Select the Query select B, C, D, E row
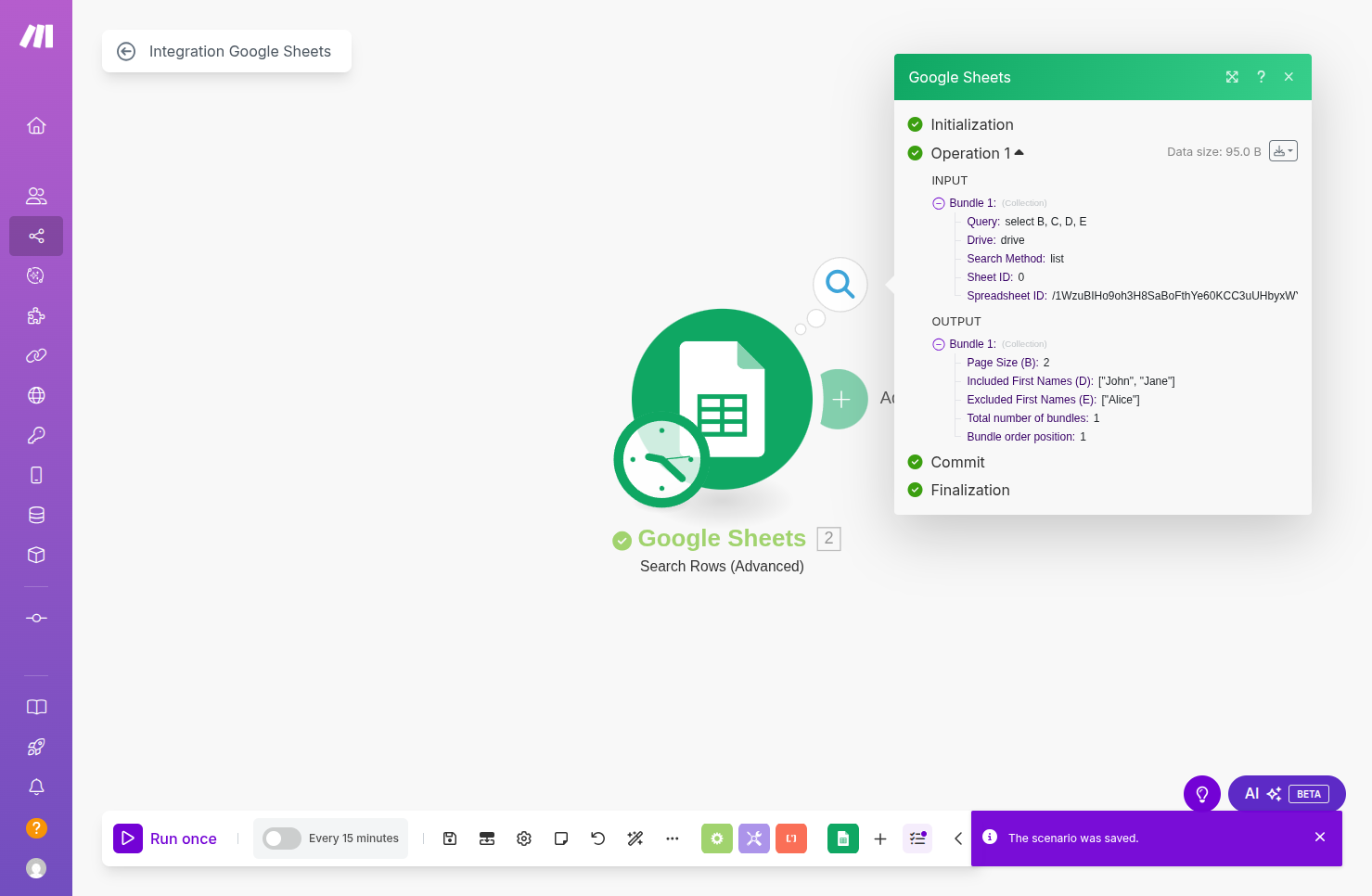Viewport: 1372px width, 896px height. point(1026,222)
